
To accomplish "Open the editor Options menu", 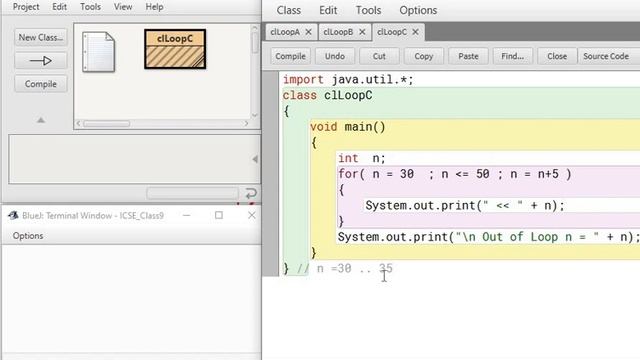I will pos(418,10).
